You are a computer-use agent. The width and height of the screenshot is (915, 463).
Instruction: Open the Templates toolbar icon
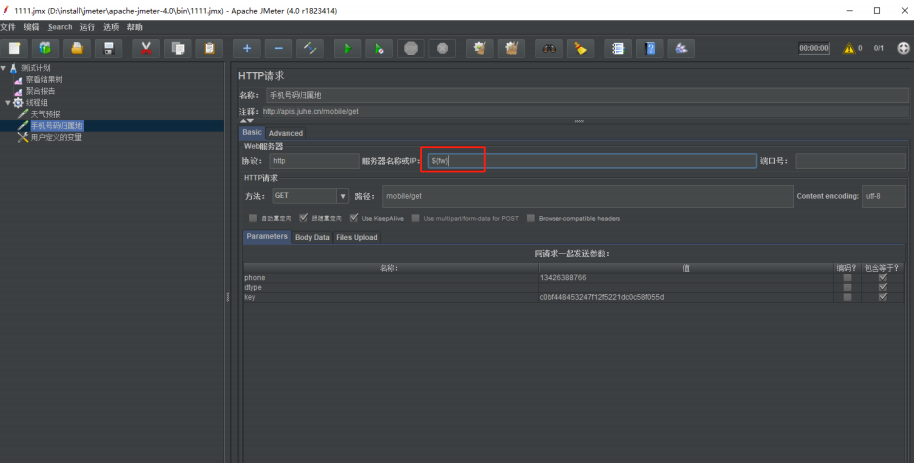pyautogui.click(x=45, y=48)
